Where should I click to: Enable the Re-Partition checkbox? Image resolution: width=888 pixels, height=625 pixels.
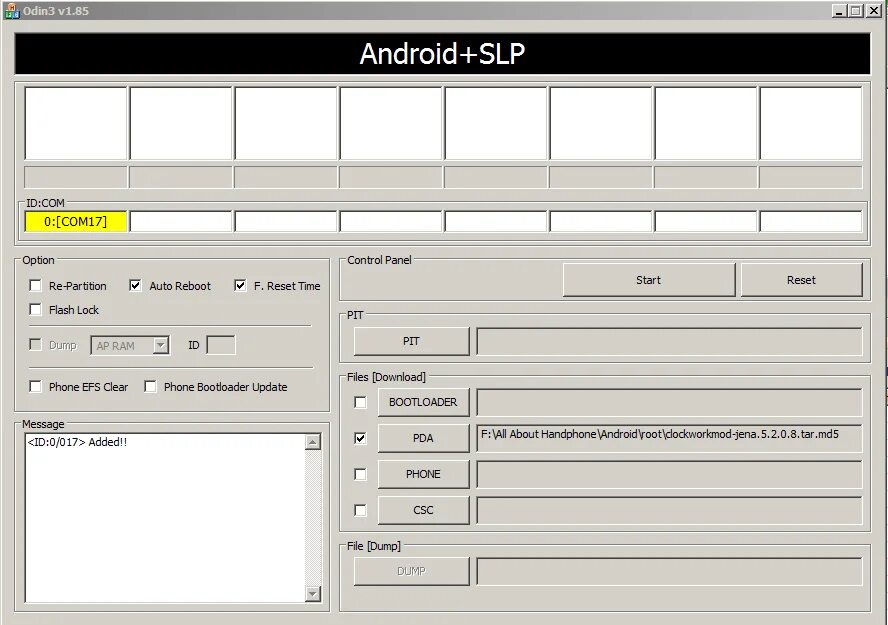35,285
